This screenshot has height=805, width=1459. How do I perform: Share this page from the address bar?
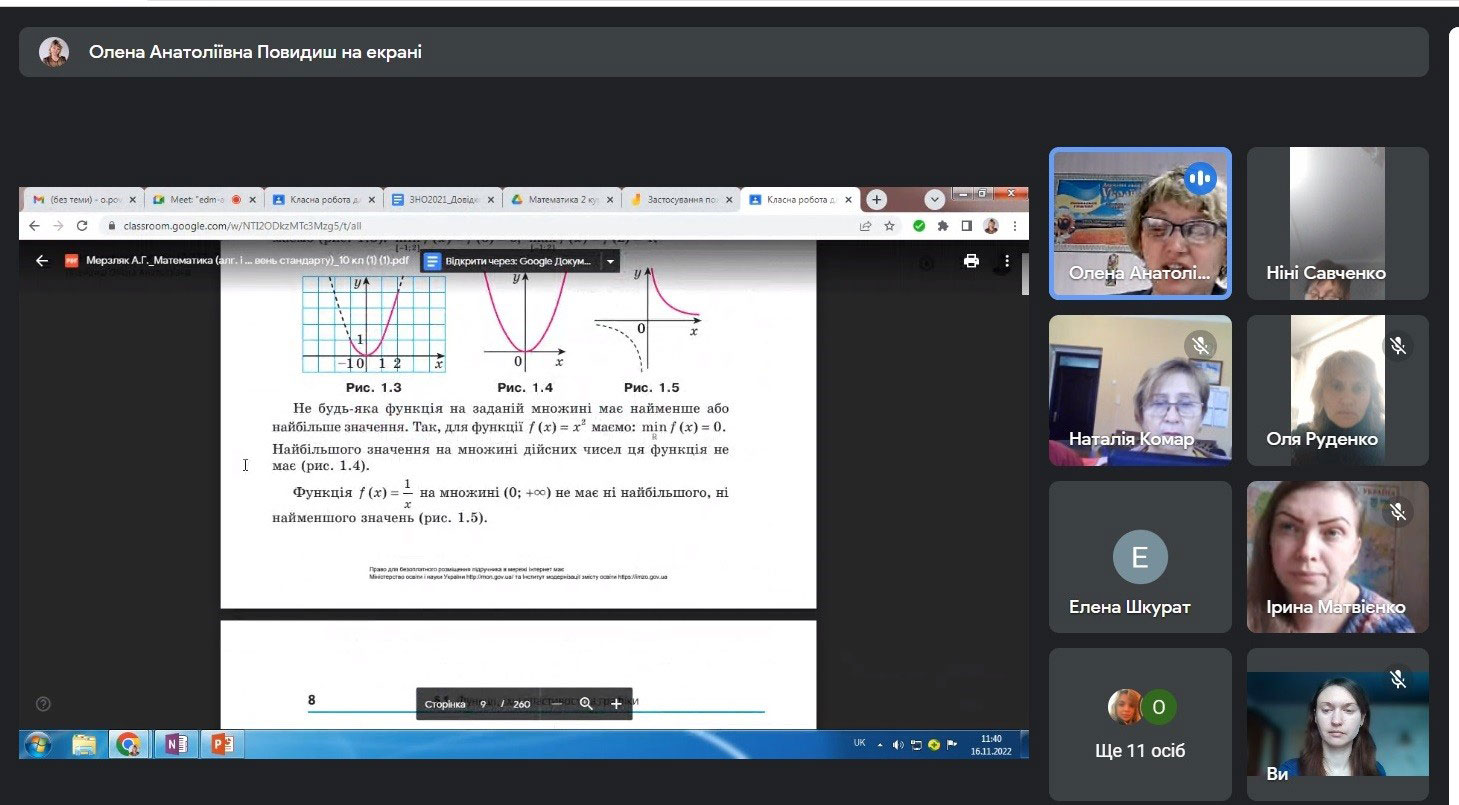(865, 226)
